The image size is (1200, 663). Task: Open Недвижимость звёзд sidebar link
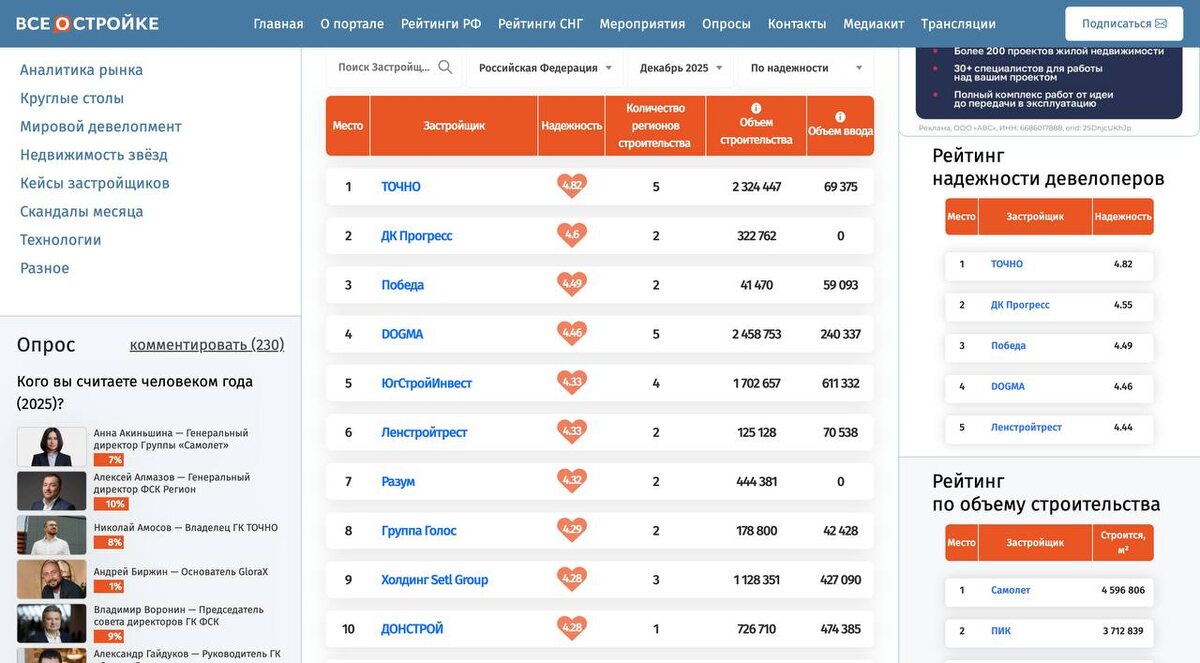click(94, 155)
